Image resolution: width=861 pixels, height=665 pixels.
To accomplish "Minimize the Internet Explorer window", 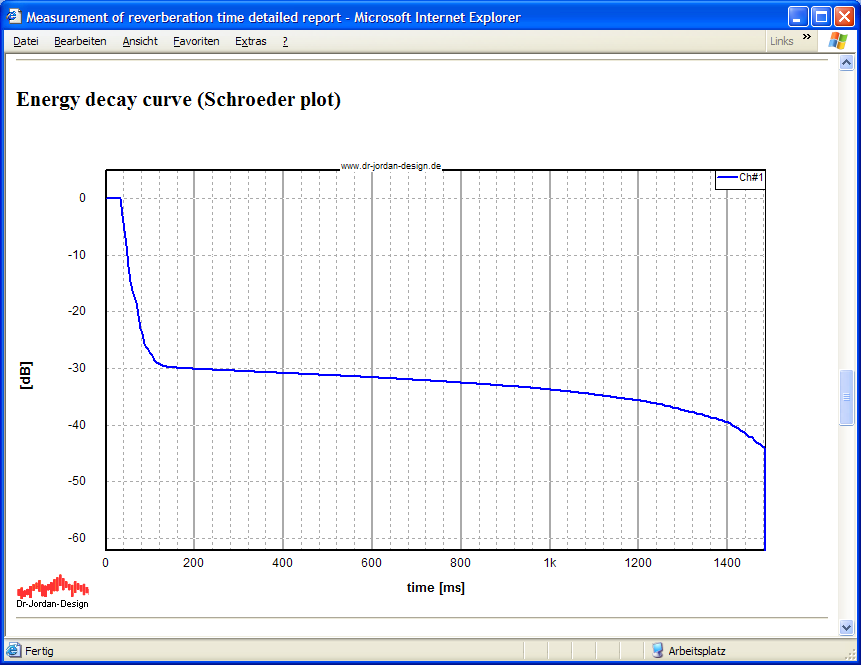I will coord(798,17).
